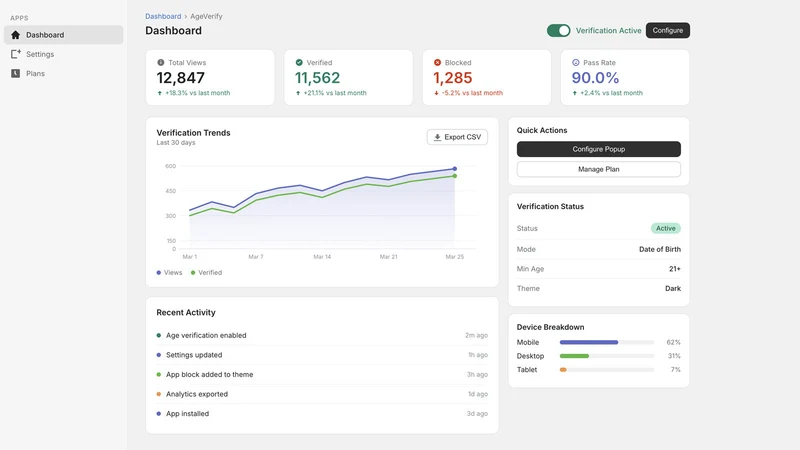
Task: Click the Configure Popup button
Action: point(598,149)
